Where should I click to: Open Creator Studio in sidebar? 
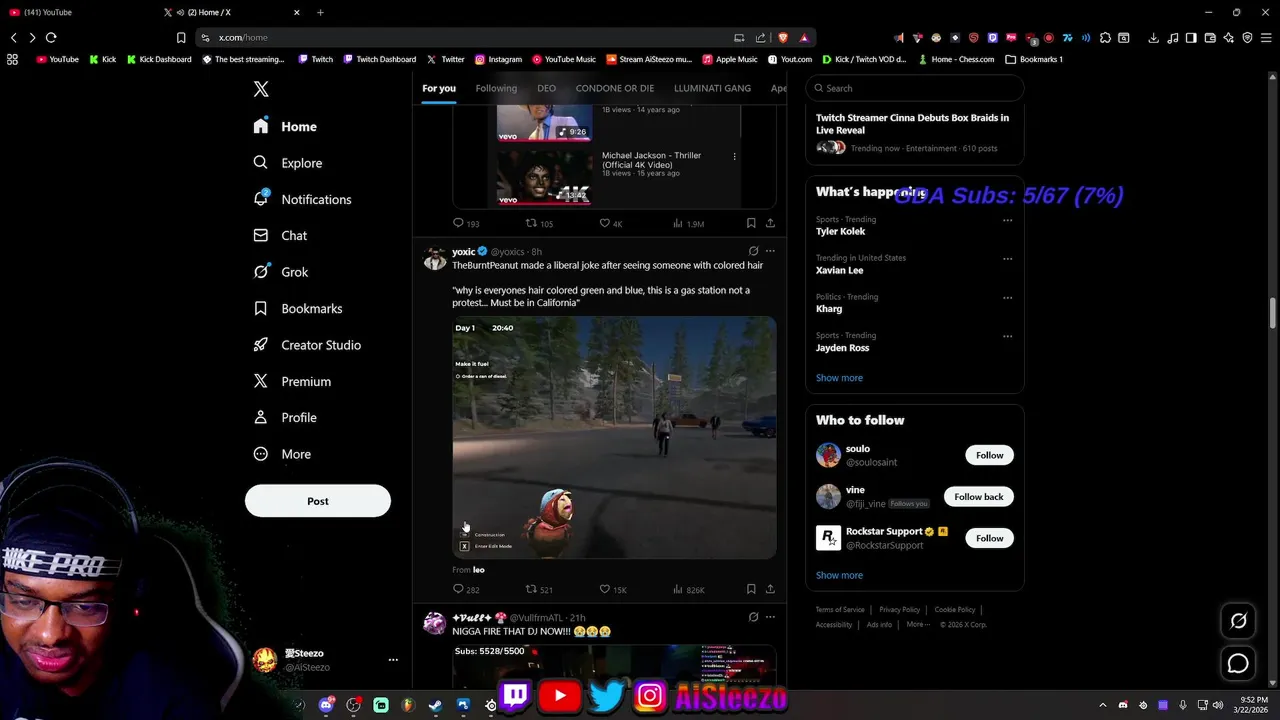click(x=307, y=345)
